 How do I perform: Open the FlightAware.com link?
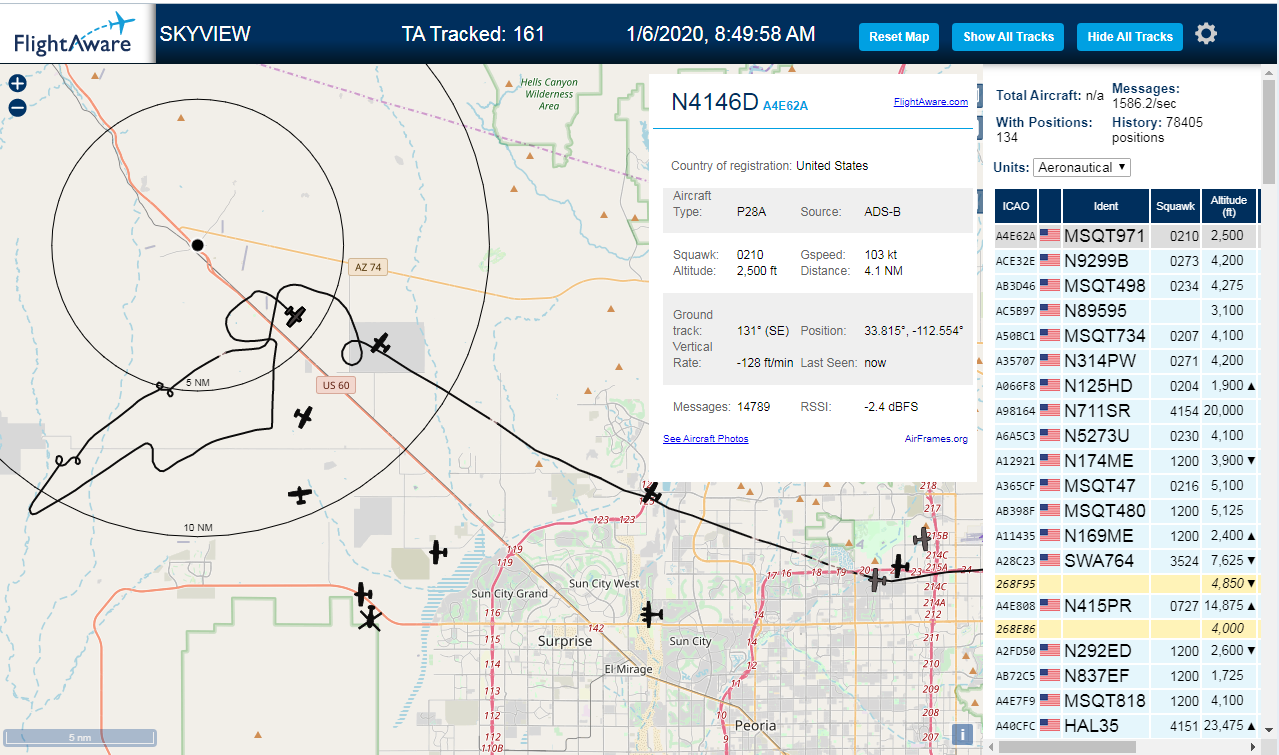(930, 102)
